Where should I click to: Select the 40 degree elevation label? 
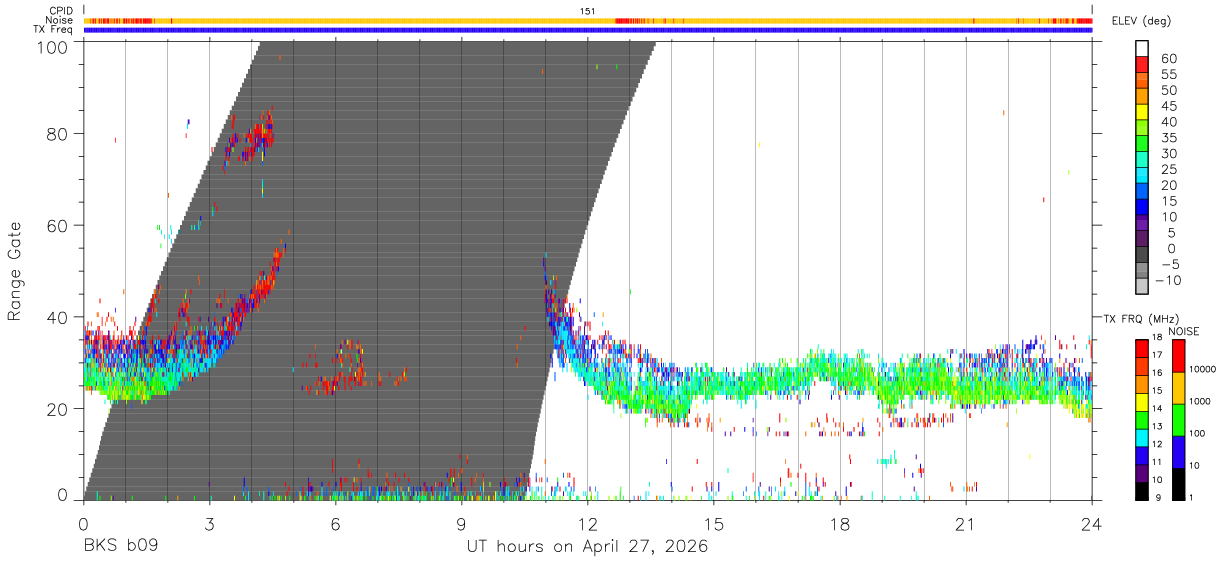pos(1168,122)
